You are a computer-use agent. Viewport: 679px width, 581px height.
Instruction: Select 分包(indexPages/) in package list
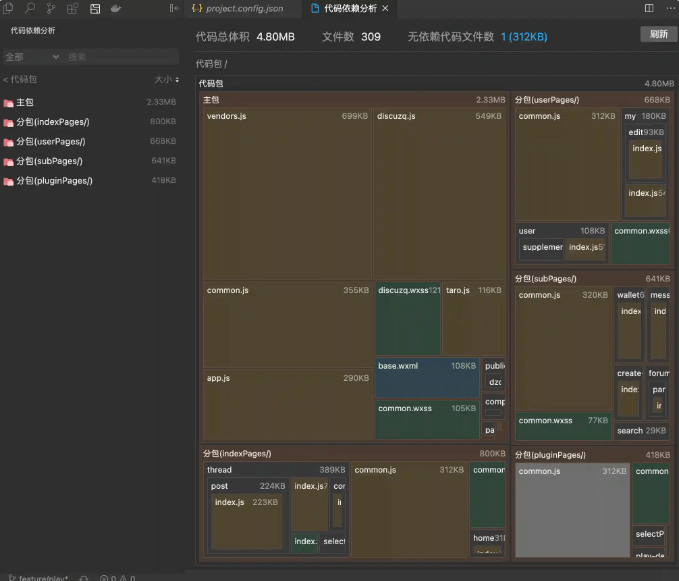(x=53, y=122)
